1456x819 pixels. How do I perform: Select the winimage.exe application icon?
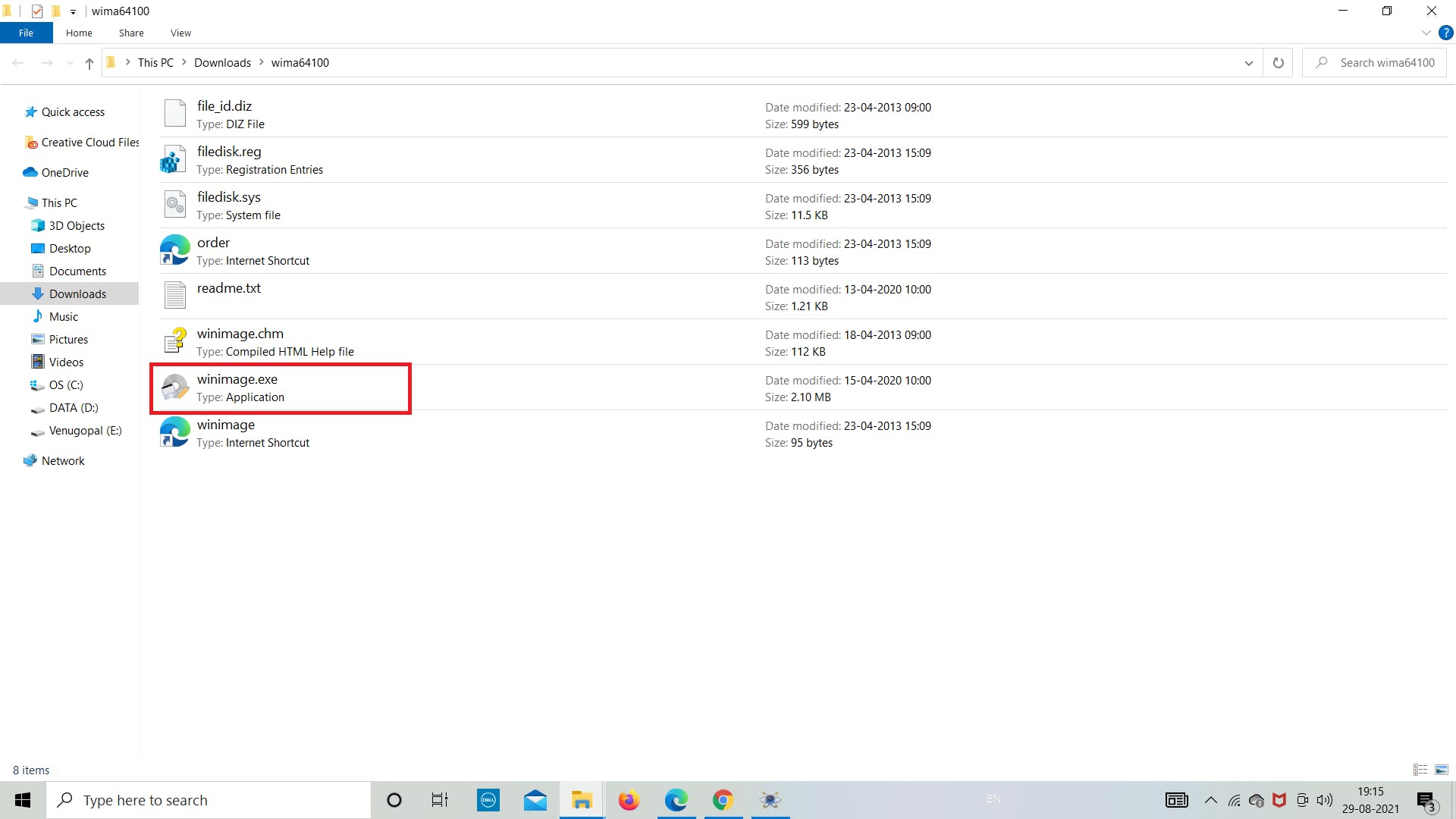(x=175, y=387)
